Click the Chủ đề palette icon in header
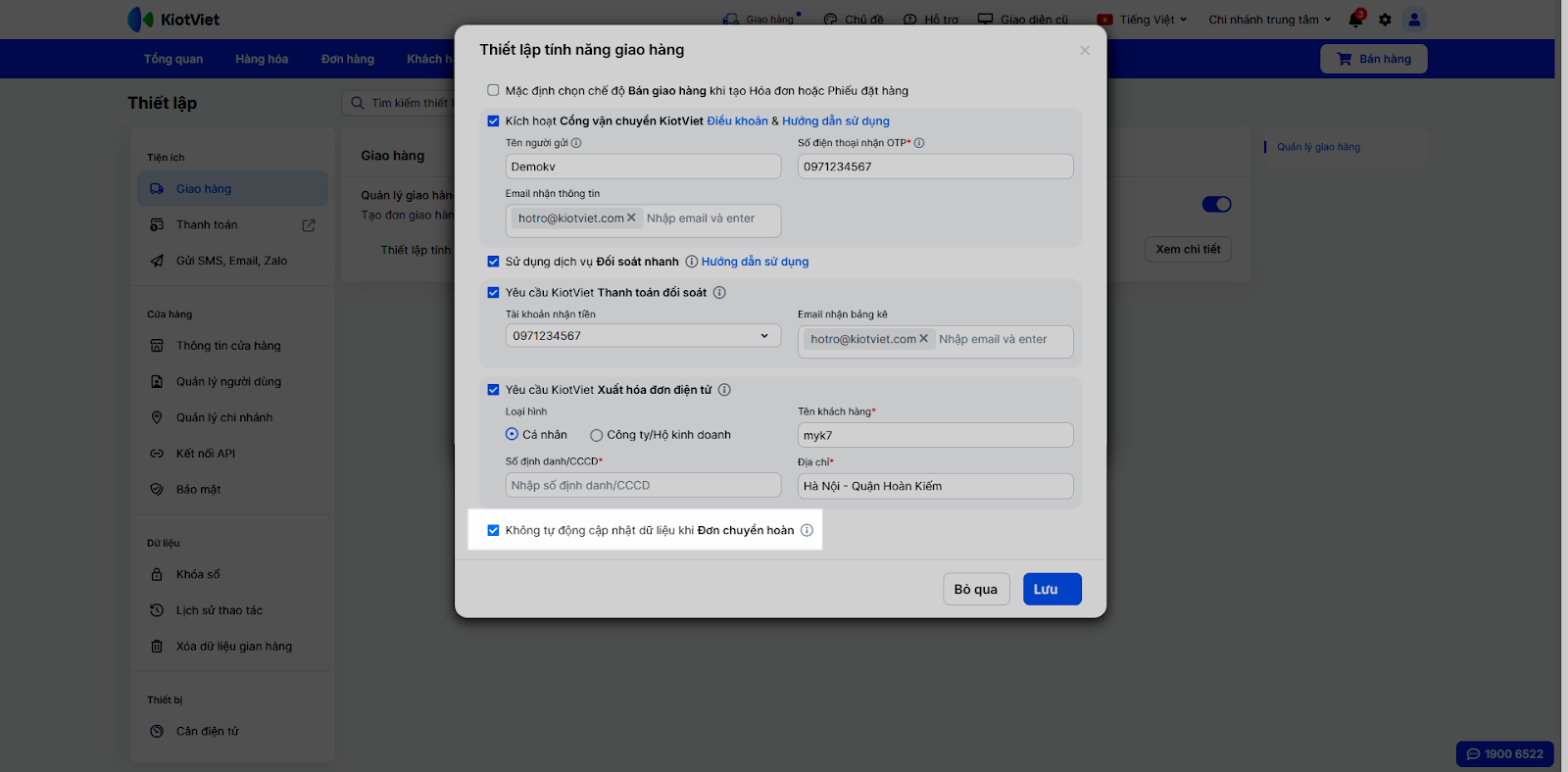The height and width of the screenshot is (772, 1568). [x=830, y=20]
